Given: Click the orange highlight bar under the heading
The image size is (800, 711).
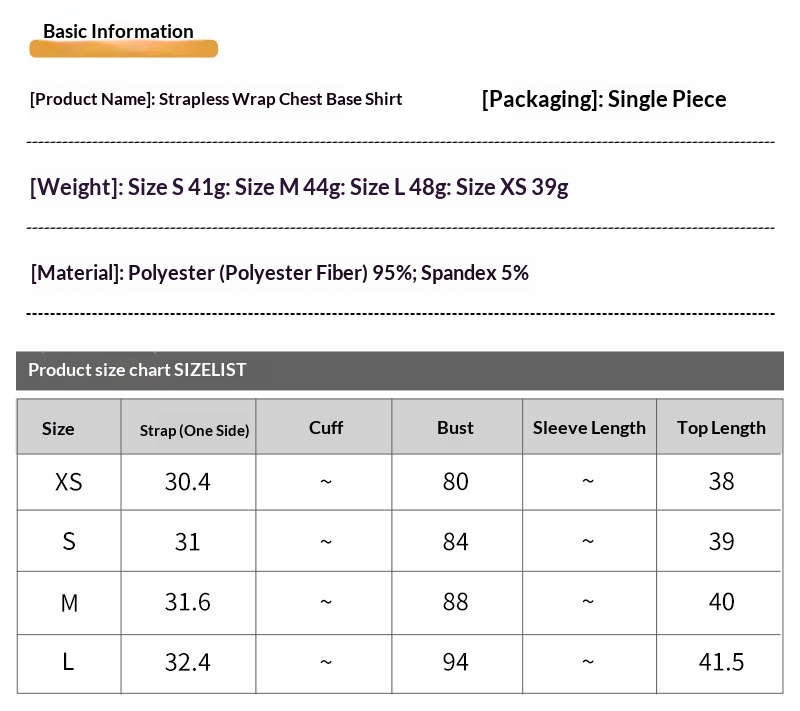Looking at the screenshot, I should tap(124, 49).
